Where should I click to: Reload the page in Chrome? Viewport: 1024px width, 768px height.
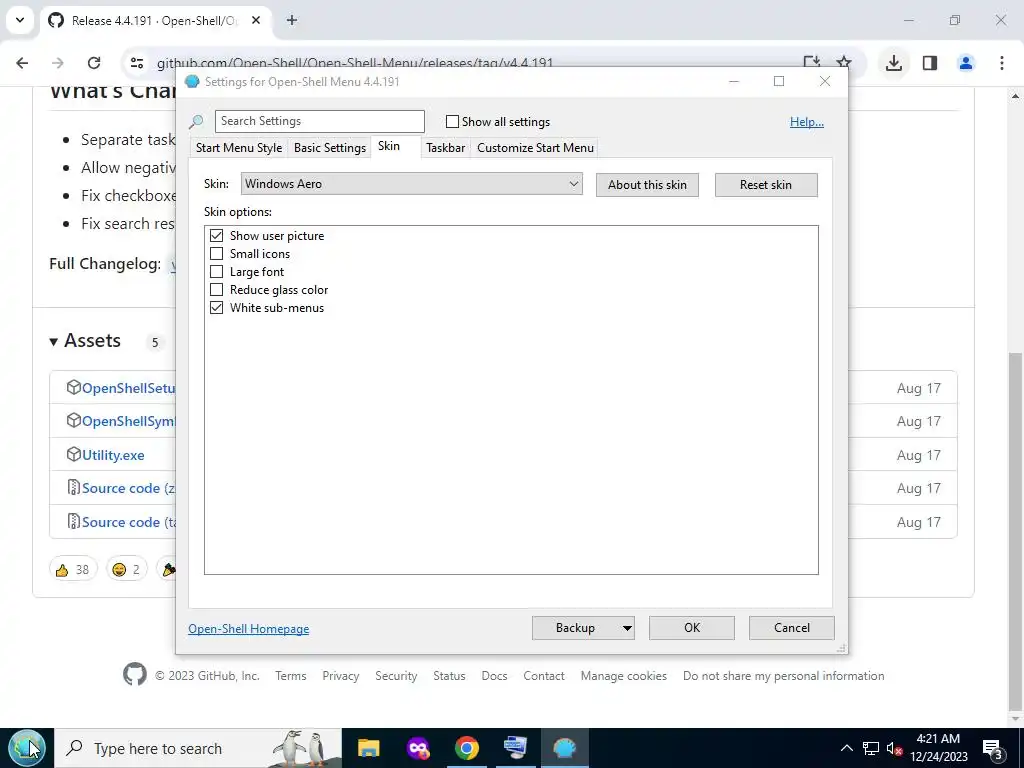(x=94, y=63)
